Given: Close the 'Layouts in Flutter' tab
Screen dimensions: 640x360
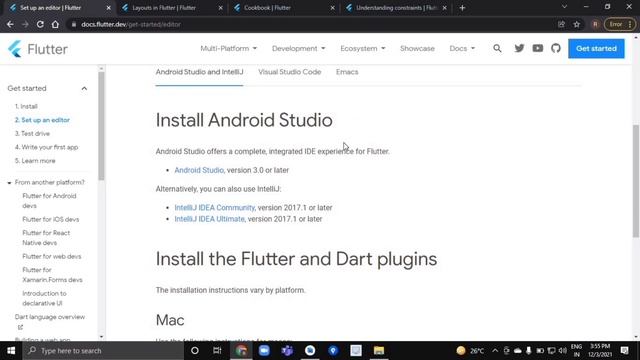Looking at the screenshot, I should coord(220,8).
